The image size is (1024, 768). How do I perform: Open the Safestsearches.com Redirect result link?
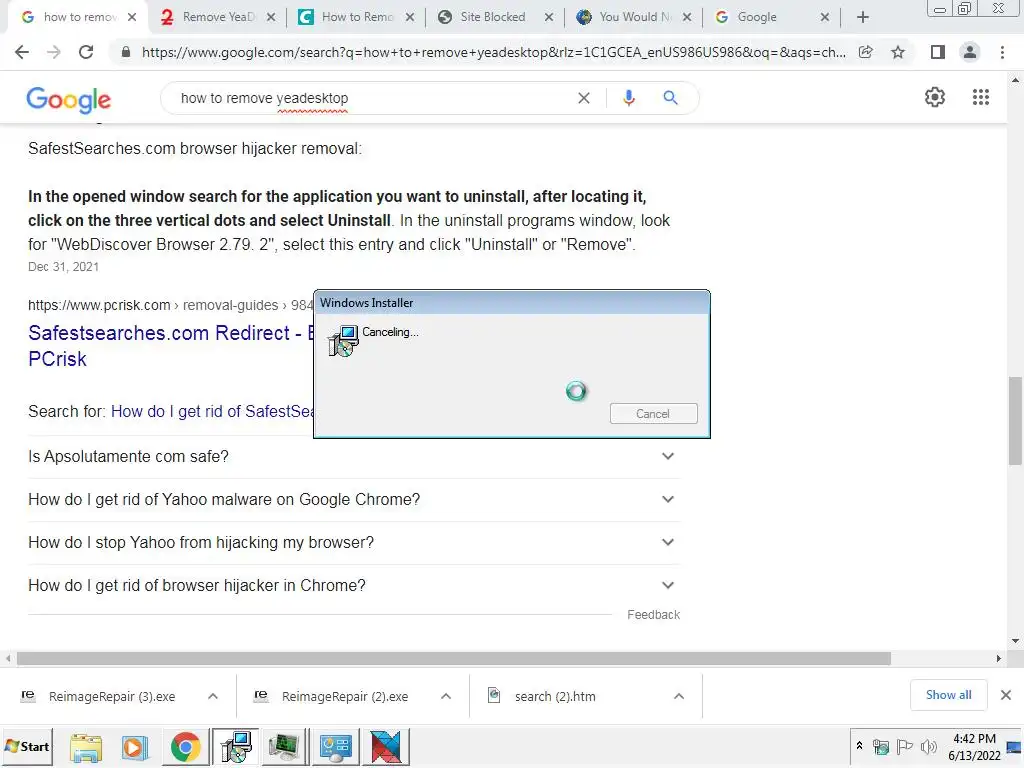pyautogui.click(x=170, y=345)
